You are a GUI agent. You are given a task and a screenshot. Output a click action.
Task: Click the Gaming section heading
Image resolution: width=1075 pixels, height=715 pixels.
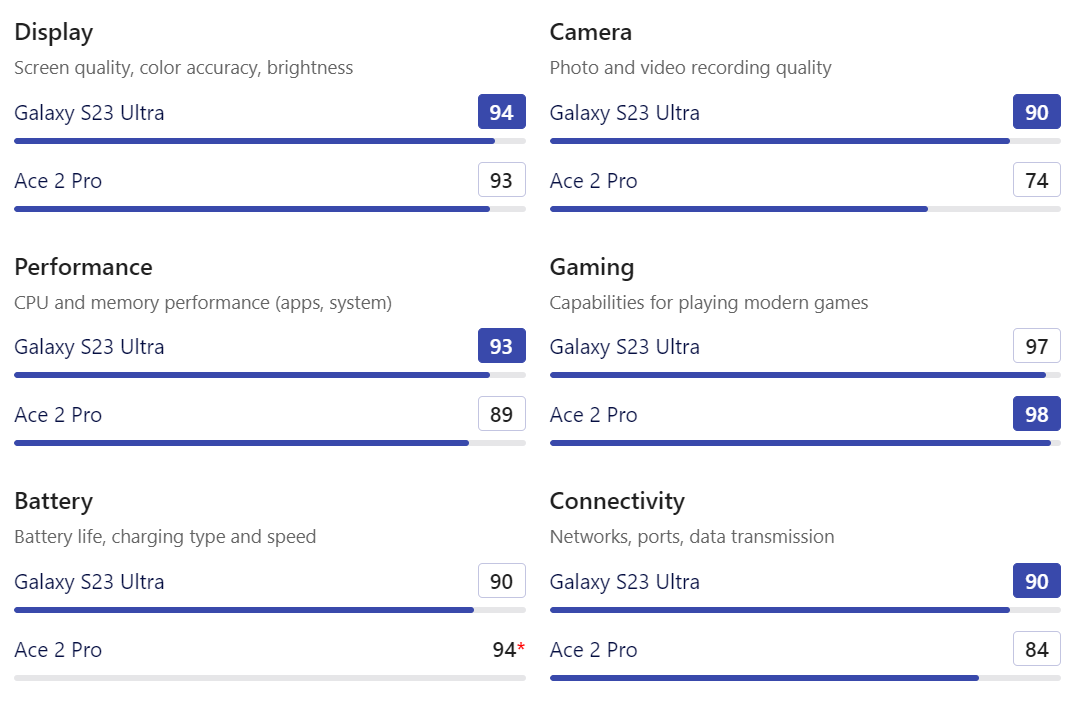pos(592,267)
